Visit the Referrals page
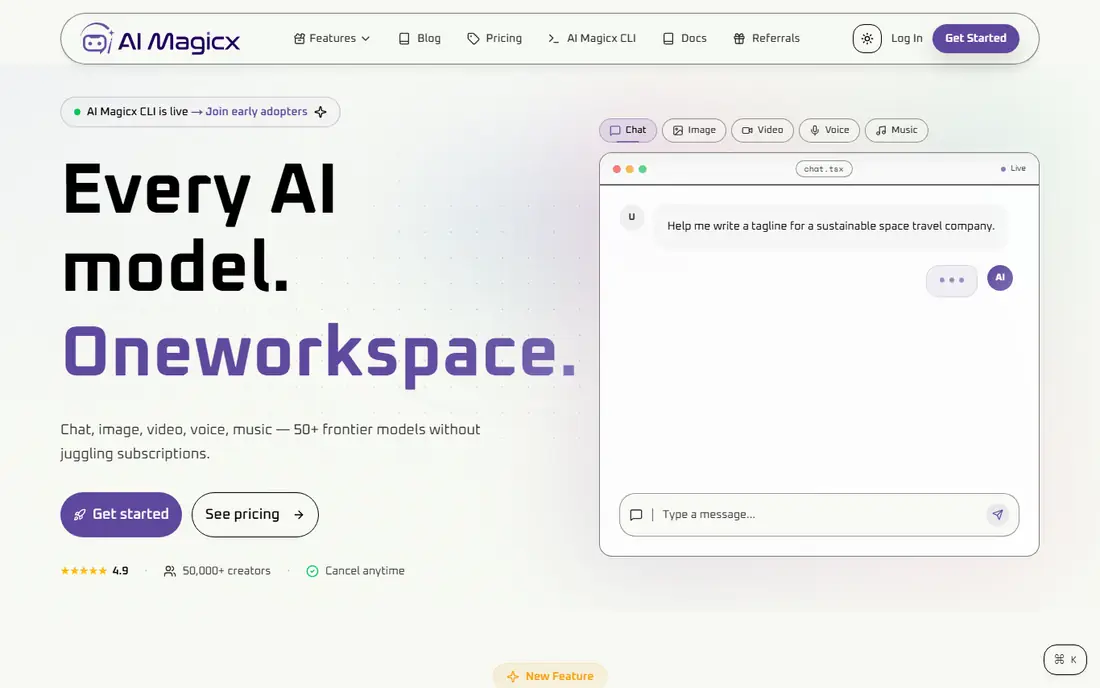Image resolution: width=1100 pixels, height=688 pixels. pyautogui.click(x=767, y=39)
